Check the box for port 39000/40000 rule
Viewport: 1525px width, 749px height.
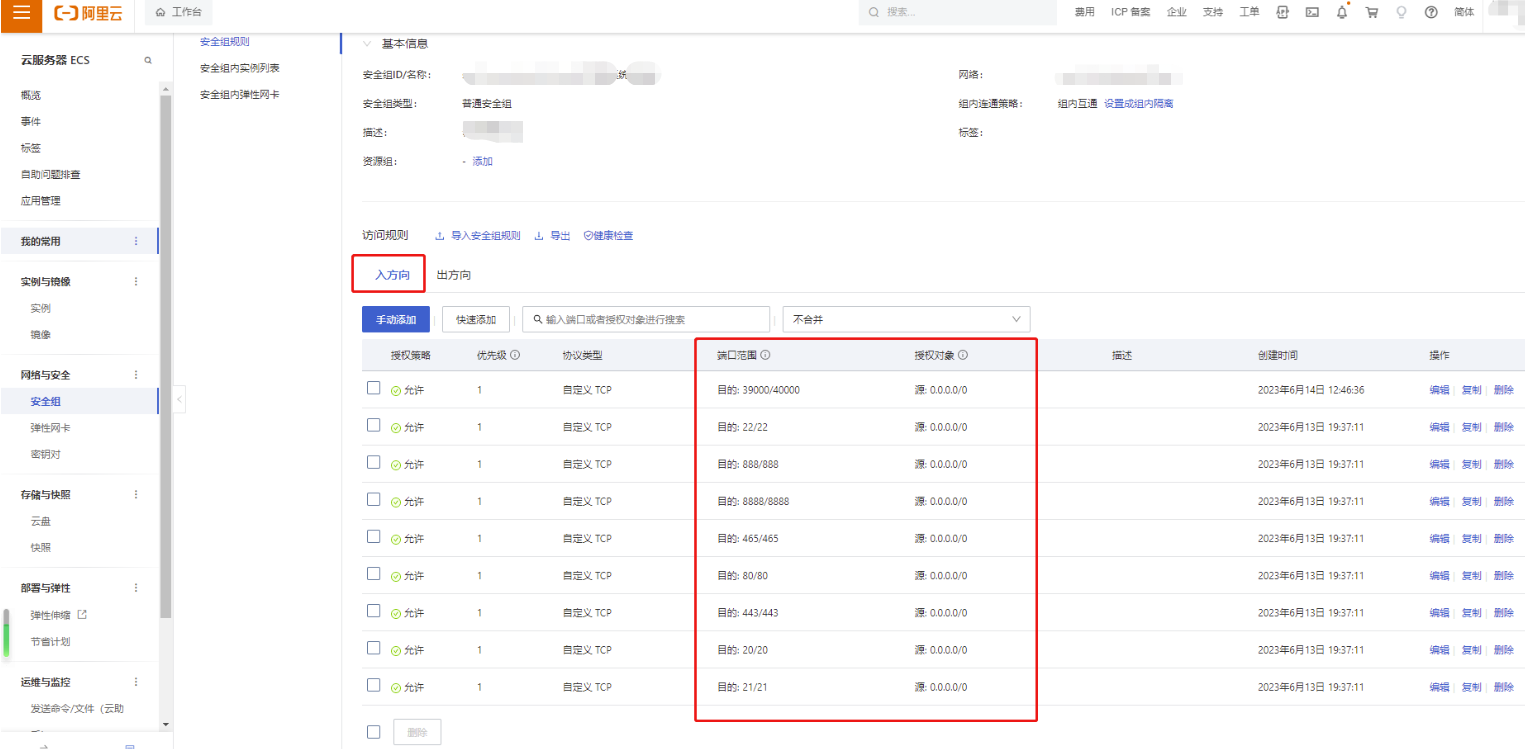(x=373, y=389)
